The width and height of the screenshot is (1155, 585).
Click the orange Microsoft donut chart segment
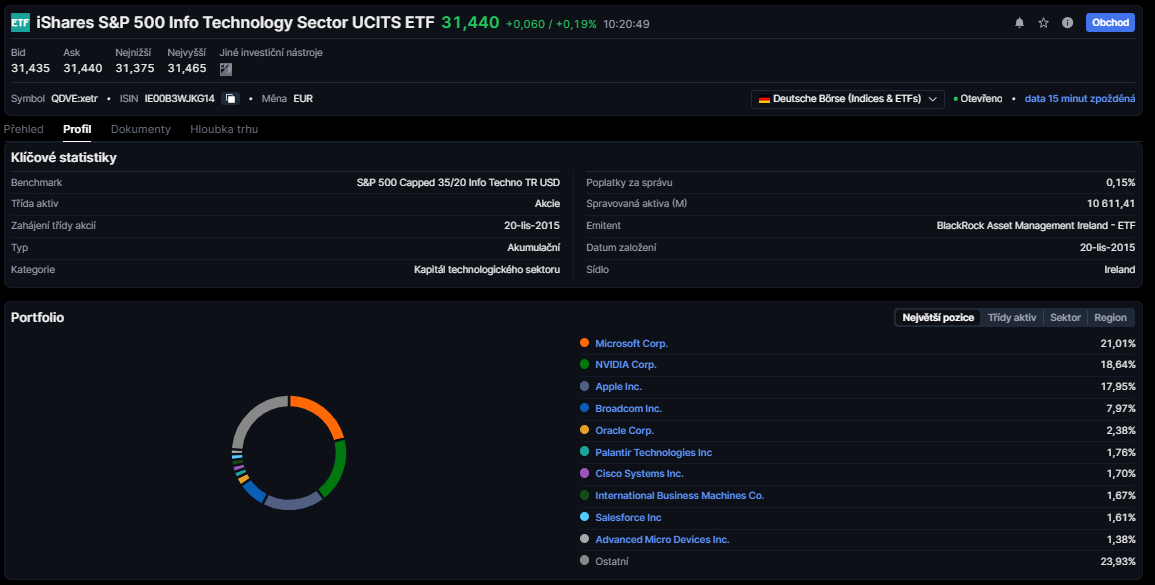coord(323,412)
